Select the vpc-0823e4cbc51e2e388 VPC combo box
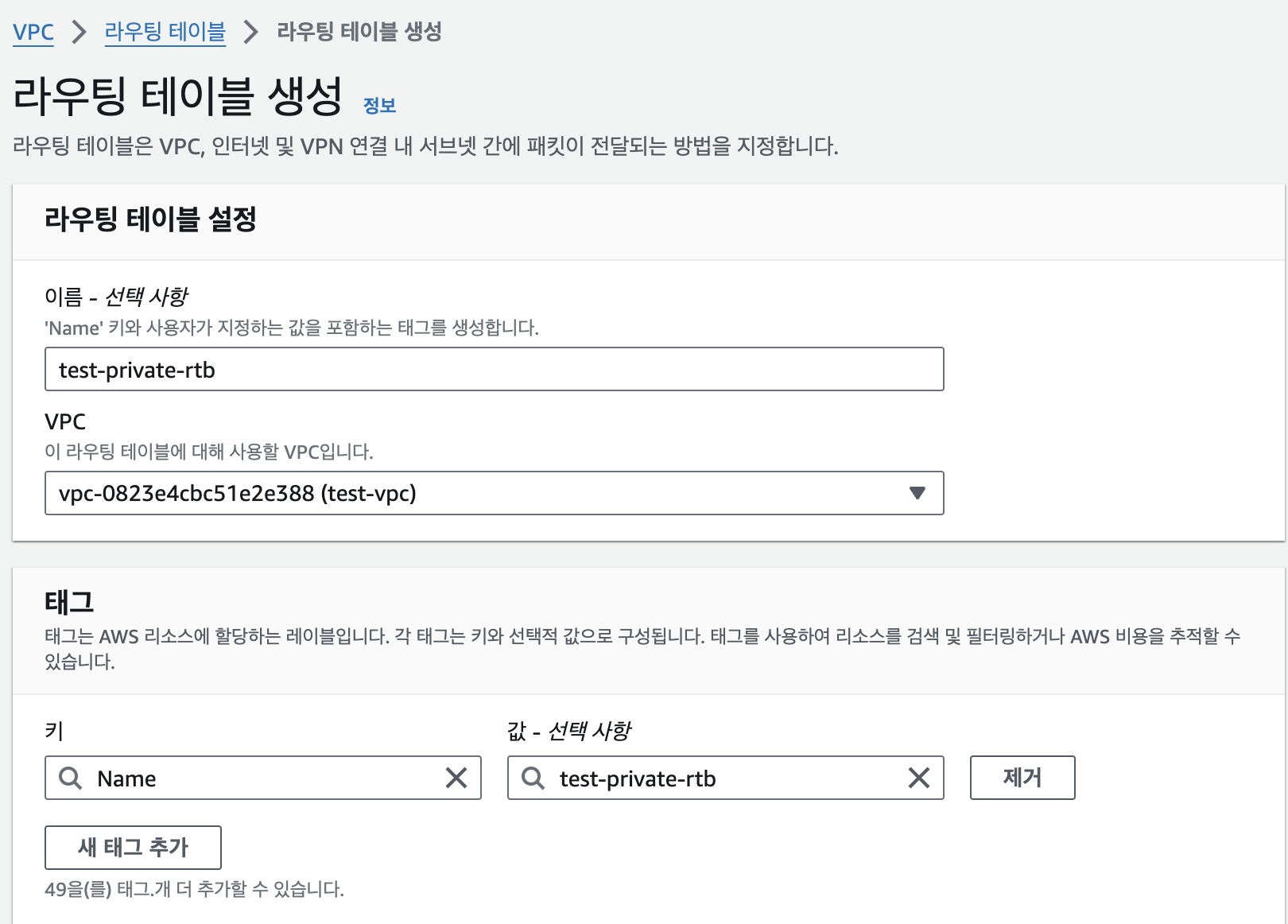1288x924 pixels. click(477, 493)
